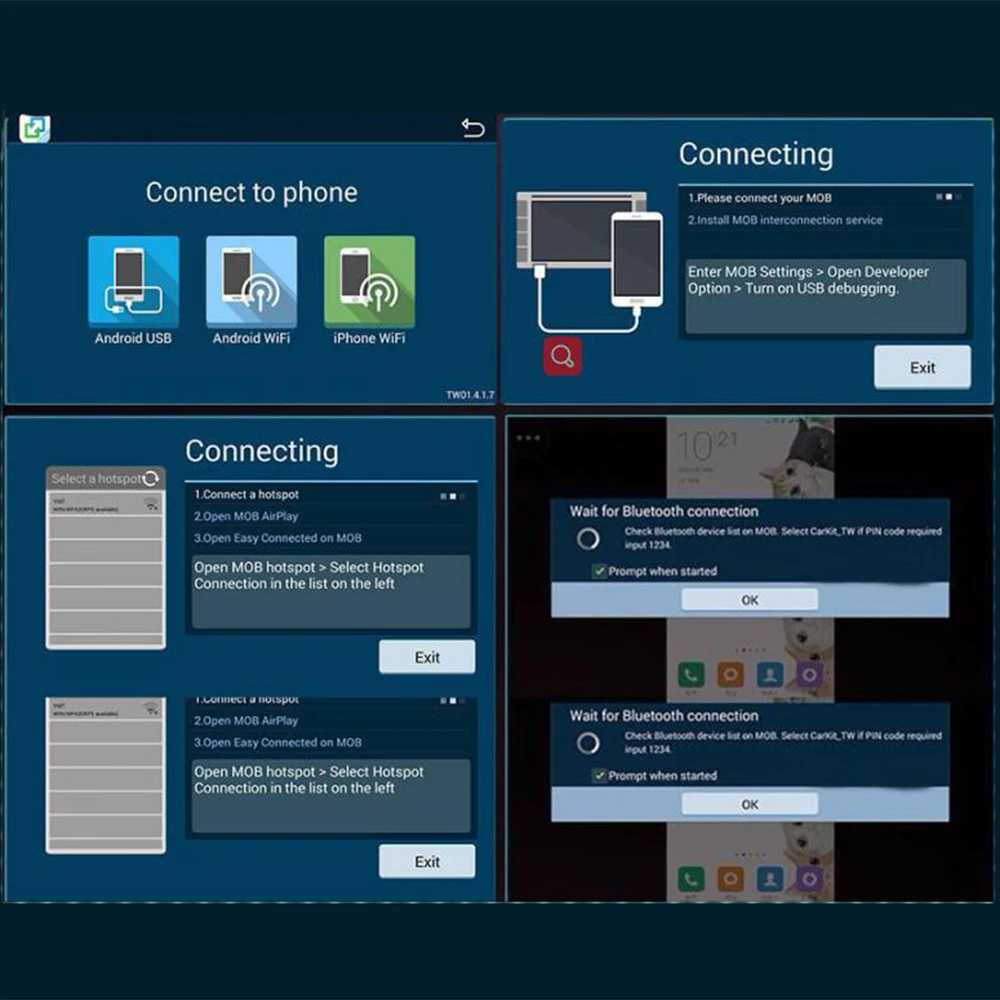
Task: Click OK in upper Bluetooth dialog
Action: click(x=750, y=599)
